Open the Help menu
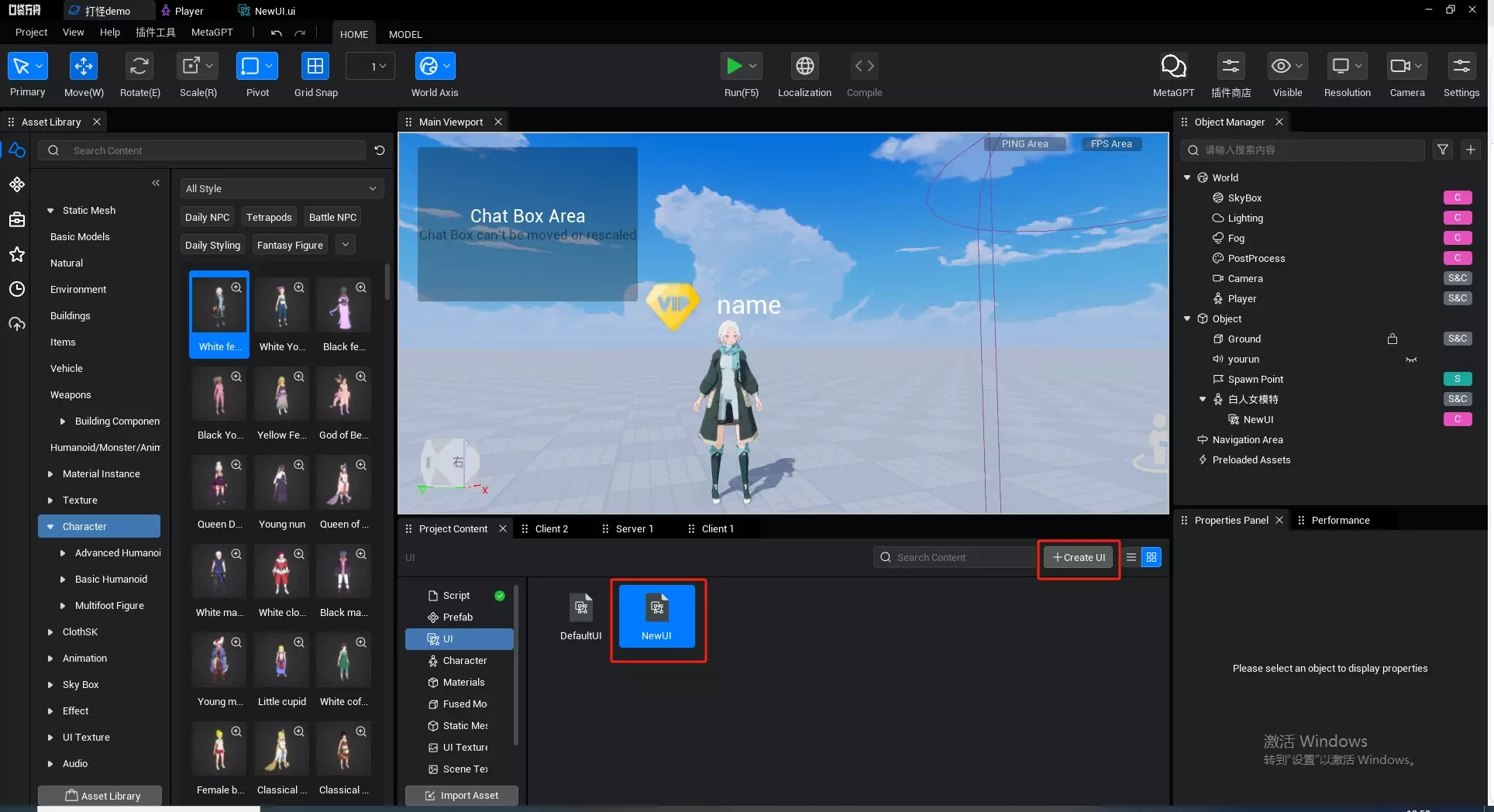The image size is (1494, 812). 110,33
